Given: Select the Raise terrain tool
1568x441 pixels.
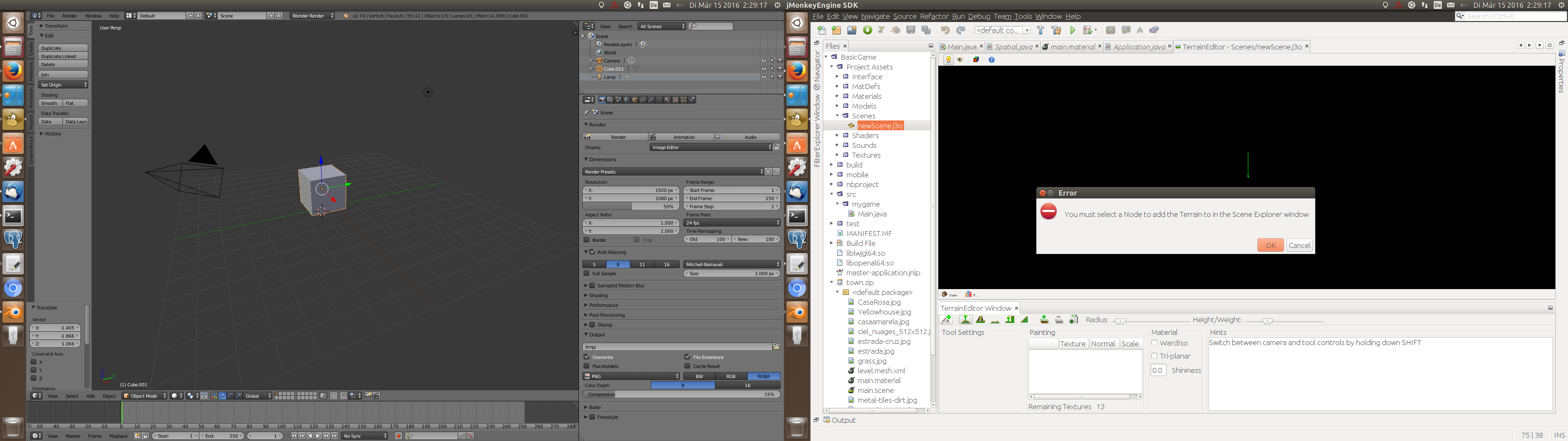Looking at the screenshot, I should (x=966, y=320).
